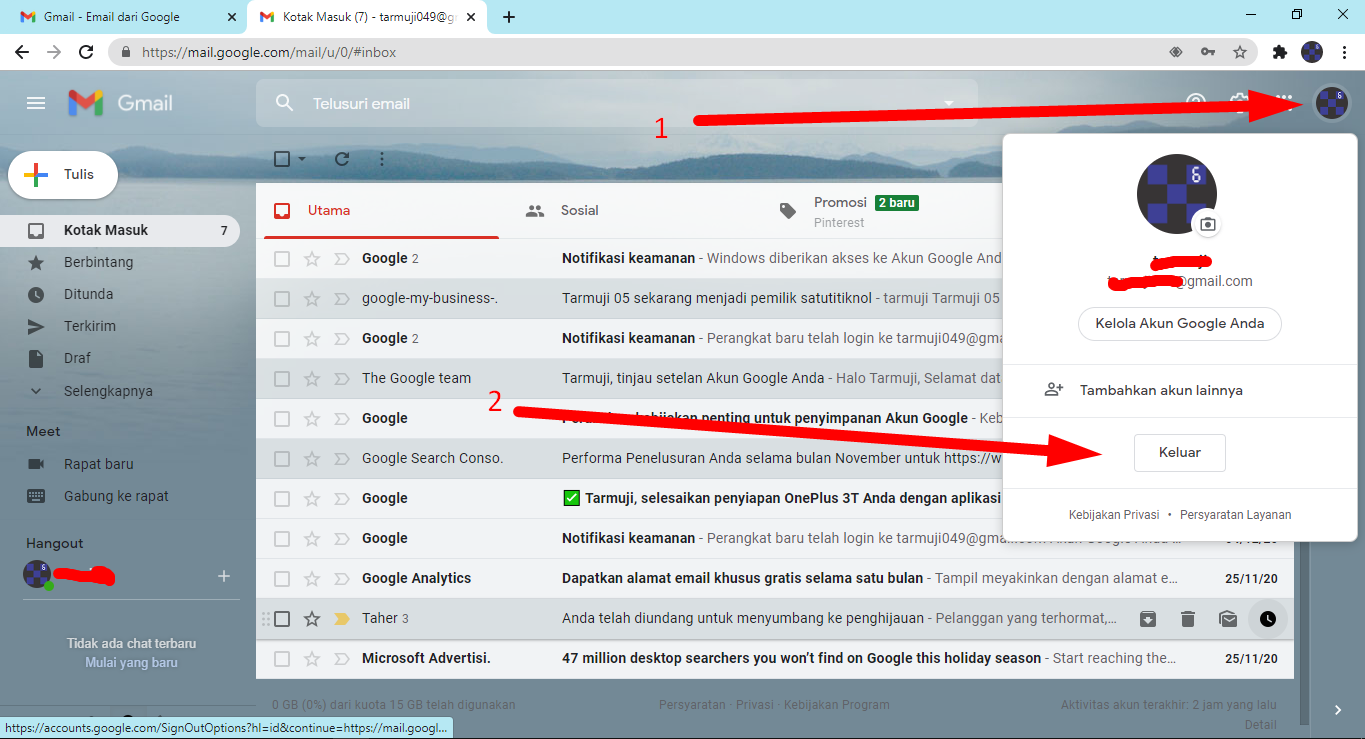Image resolution: width=1365 pixels, height=739 pixels.
Task: Open account avatar in Gmail header
Action: 1331,103
